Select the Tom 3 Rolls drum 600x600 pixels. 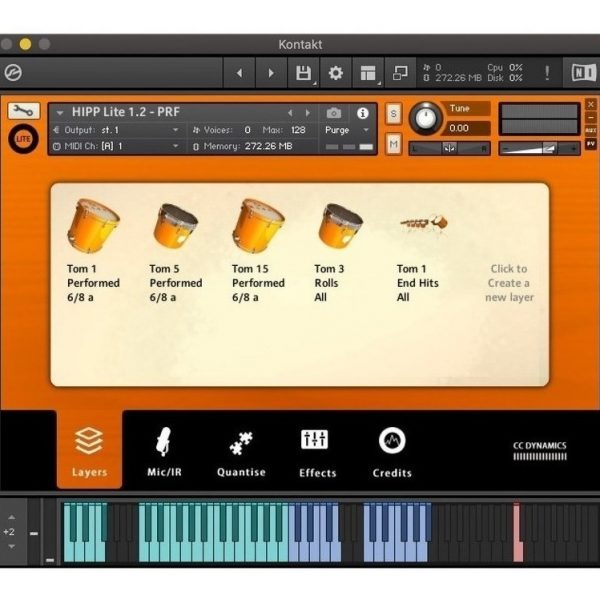[340, 227]
